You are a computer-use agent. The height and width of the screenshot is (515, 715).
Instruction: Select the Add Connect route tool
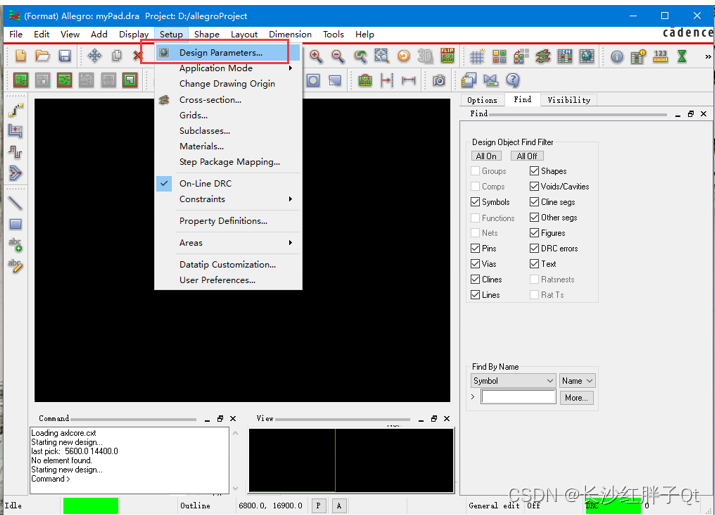pos(16,110)
